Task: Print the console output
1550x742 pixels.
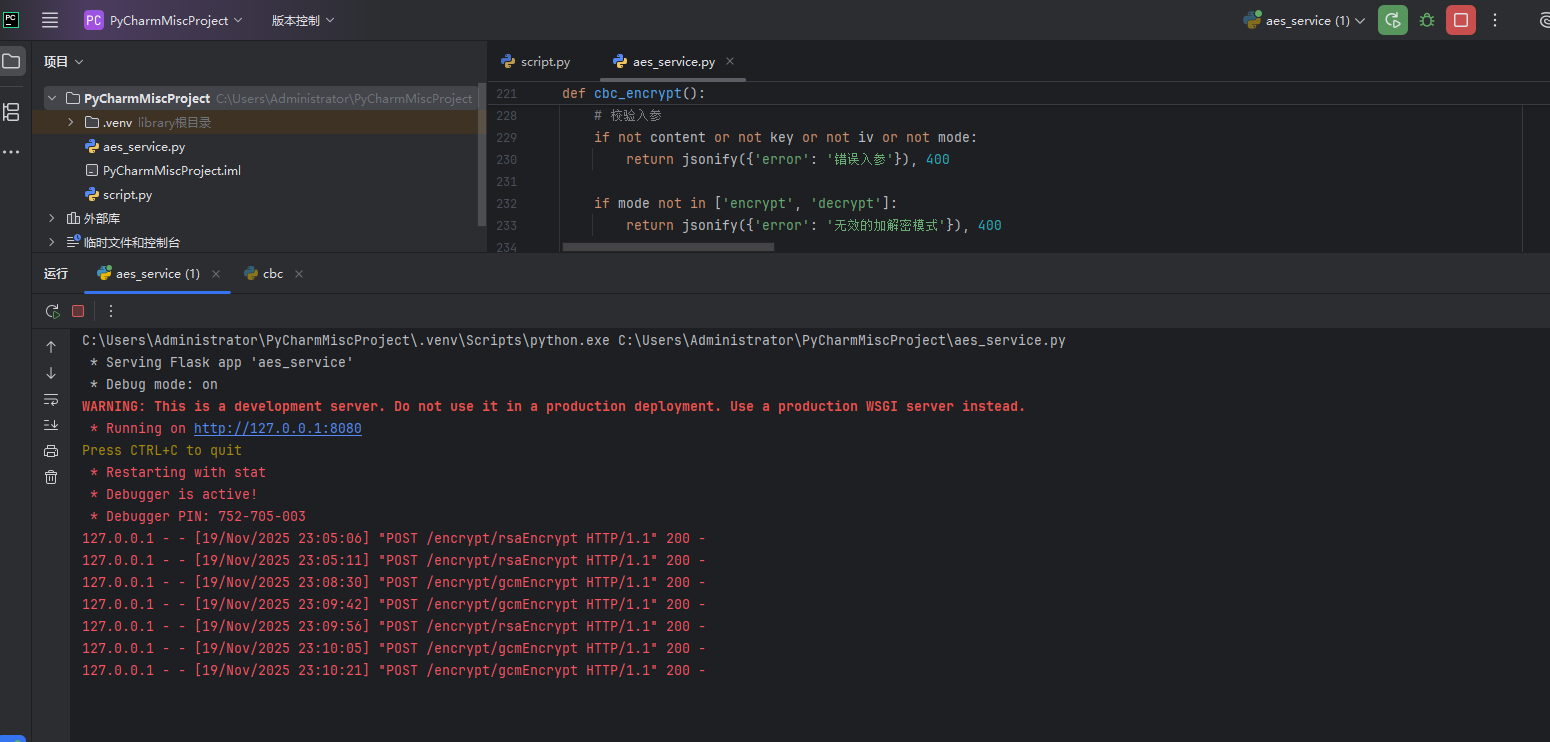Action: (51, 451)
